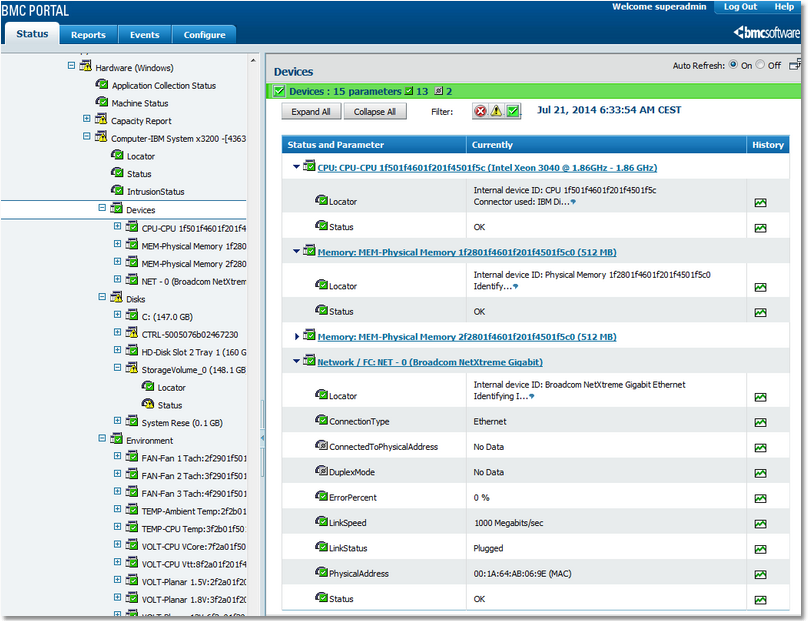Collapse the Environment tree node
This screenshot has width=808, height=623.
tap(102, 440)
